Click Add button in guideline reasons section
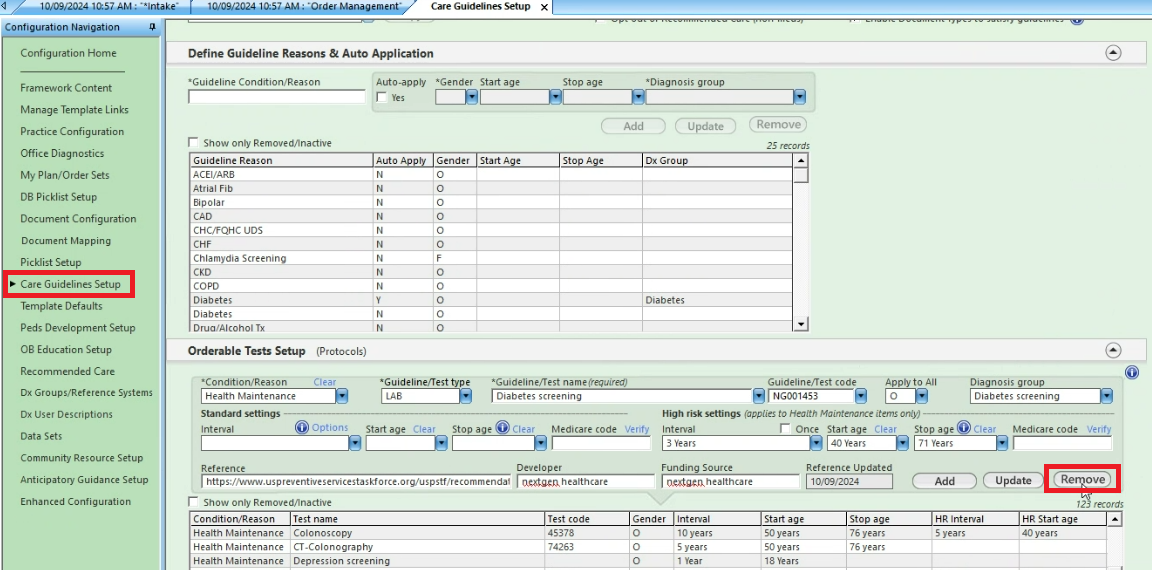 click(633, 126)
